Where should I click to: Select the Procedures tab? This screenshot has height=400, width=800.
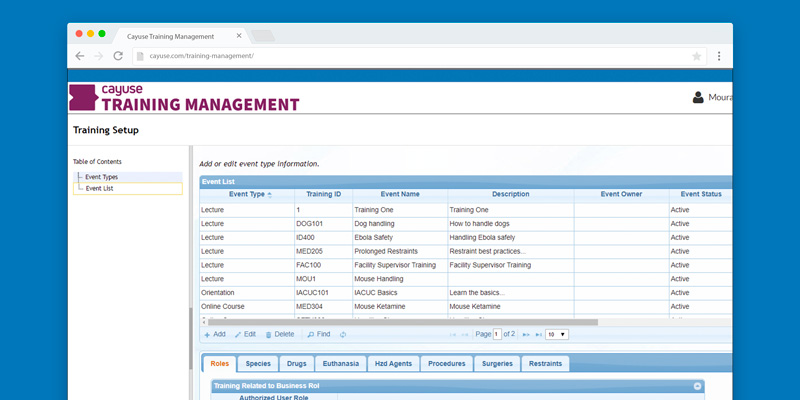(447, 364)
